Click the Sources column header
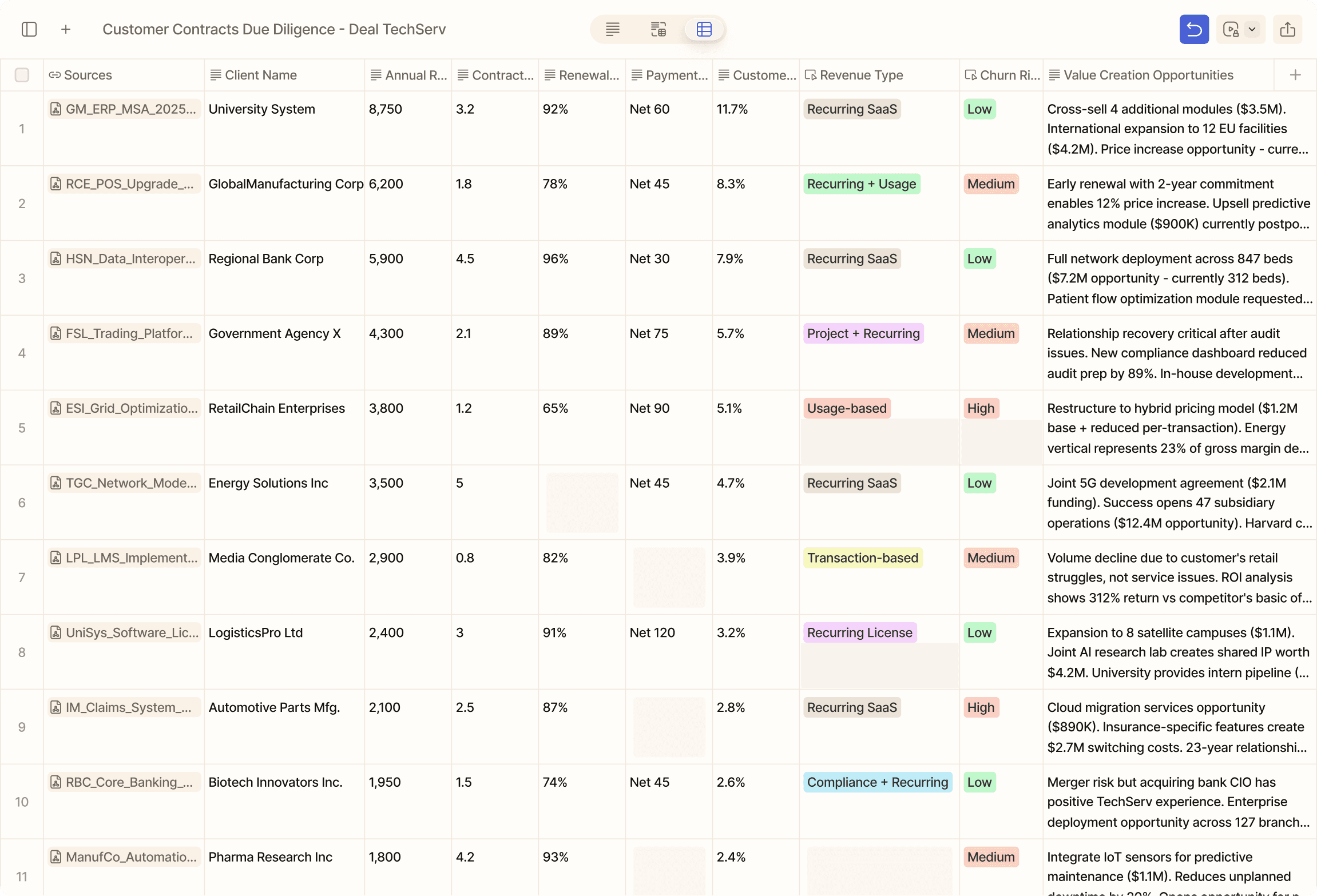Viewport: 1317px width, 896px height. click(88, 75)
